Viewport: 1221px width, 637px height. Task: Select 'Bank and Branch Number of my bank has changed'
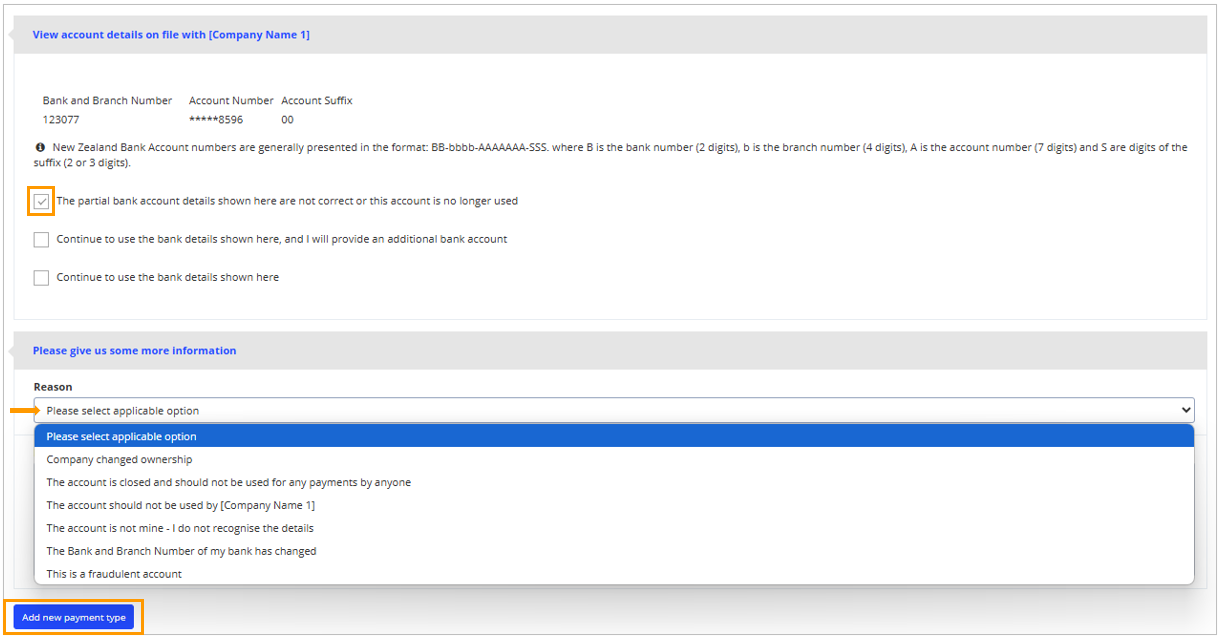pos(181,552)
